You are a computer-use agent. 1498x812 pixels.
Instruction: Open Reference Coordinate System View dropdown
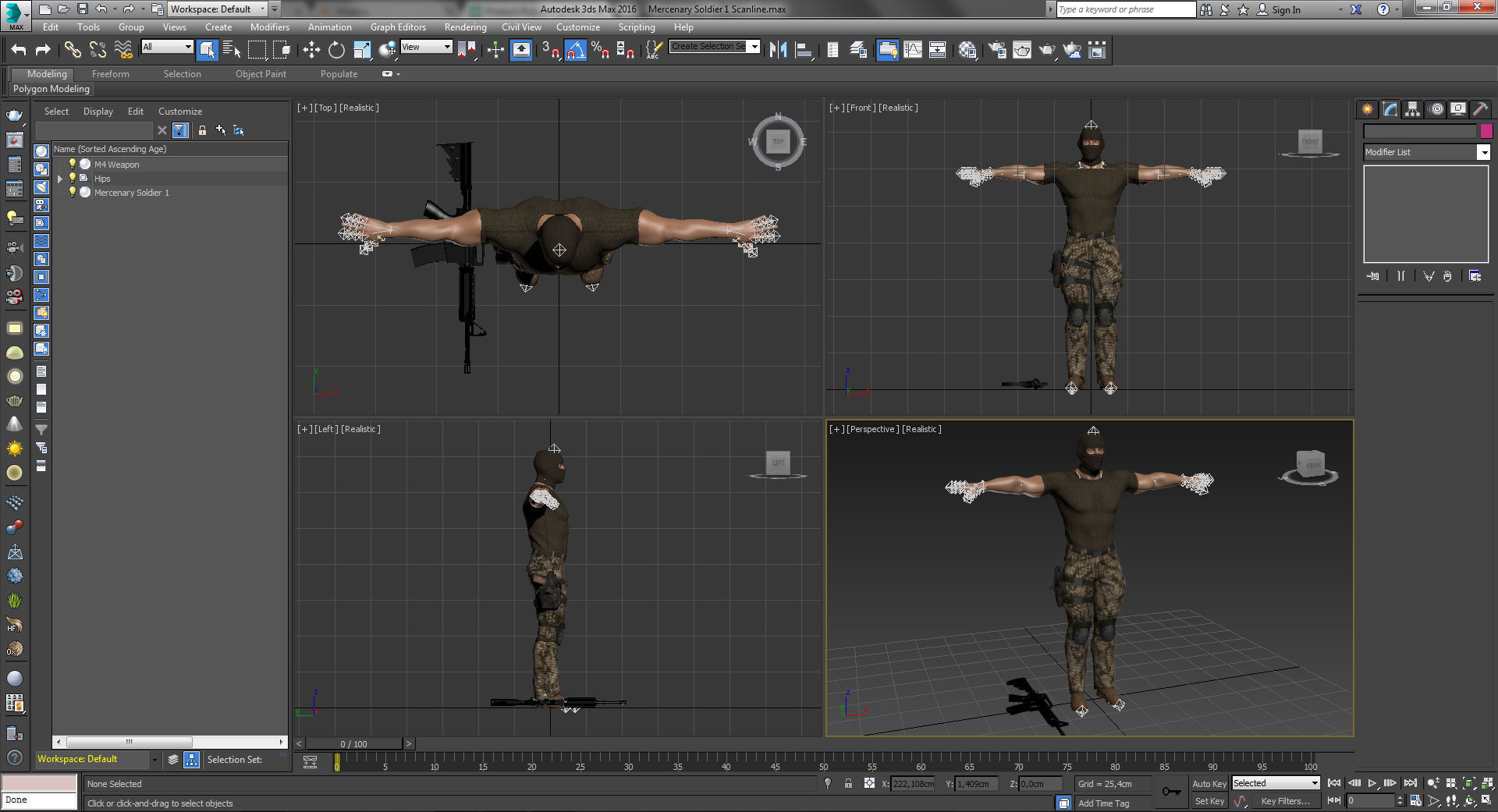[x=426, y=47]
